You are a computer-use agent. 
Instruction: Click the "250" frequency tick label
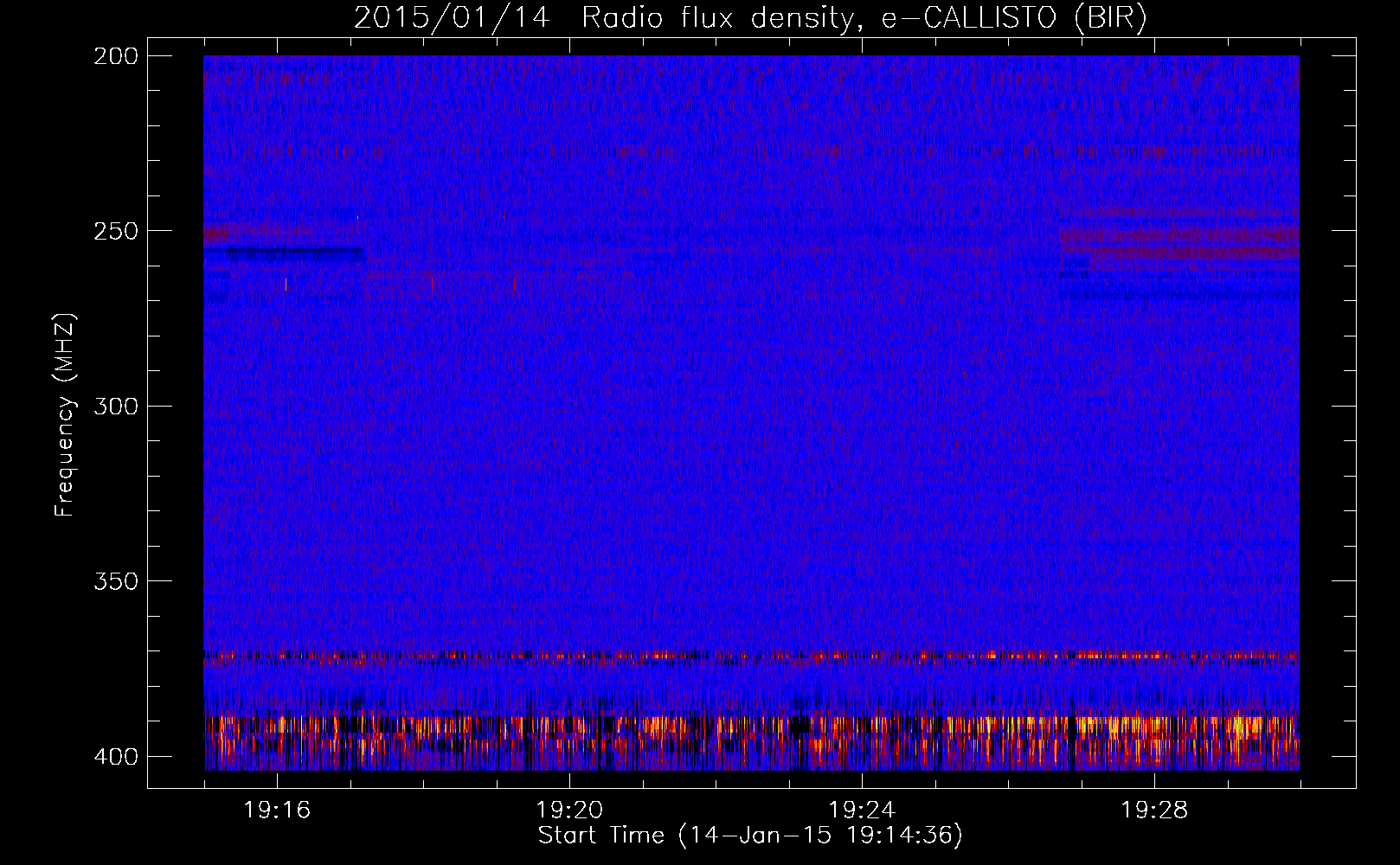(x=115, y=231)
